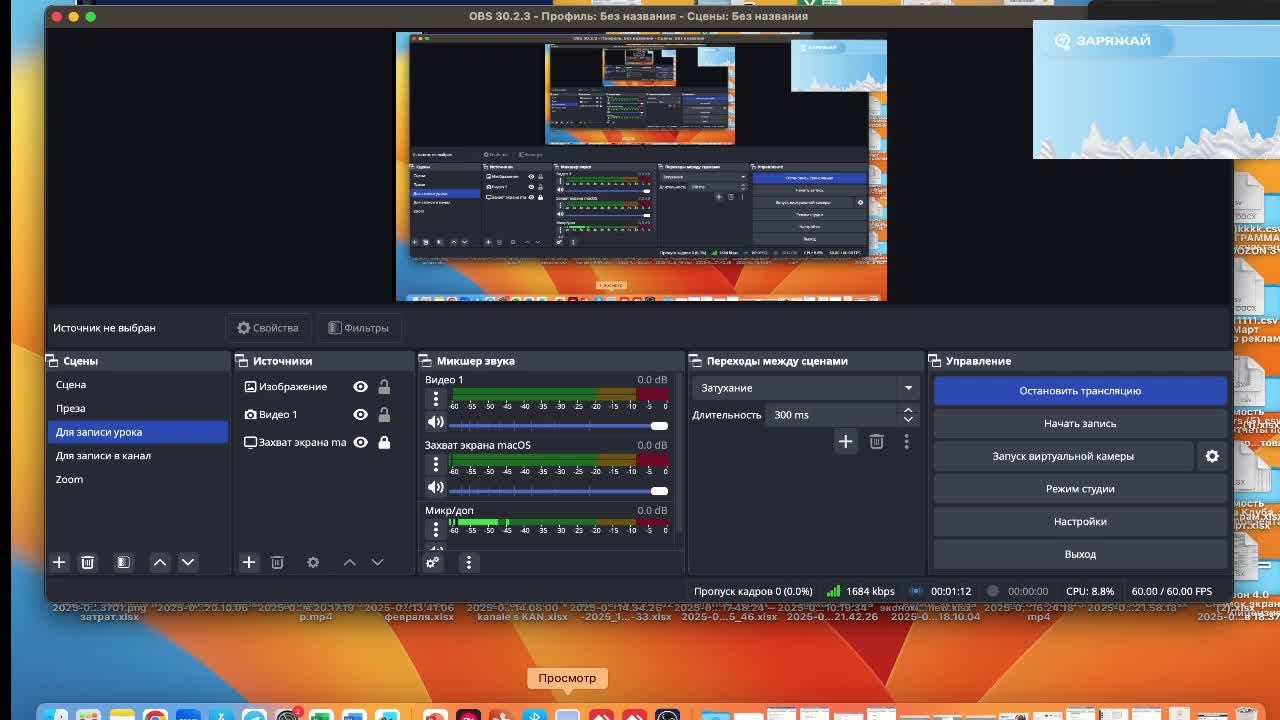Image resolution: width=1280 pixels, height=720 pixels.
Task: Move scene down with arrow icon
Action: (x=188, y=562)
